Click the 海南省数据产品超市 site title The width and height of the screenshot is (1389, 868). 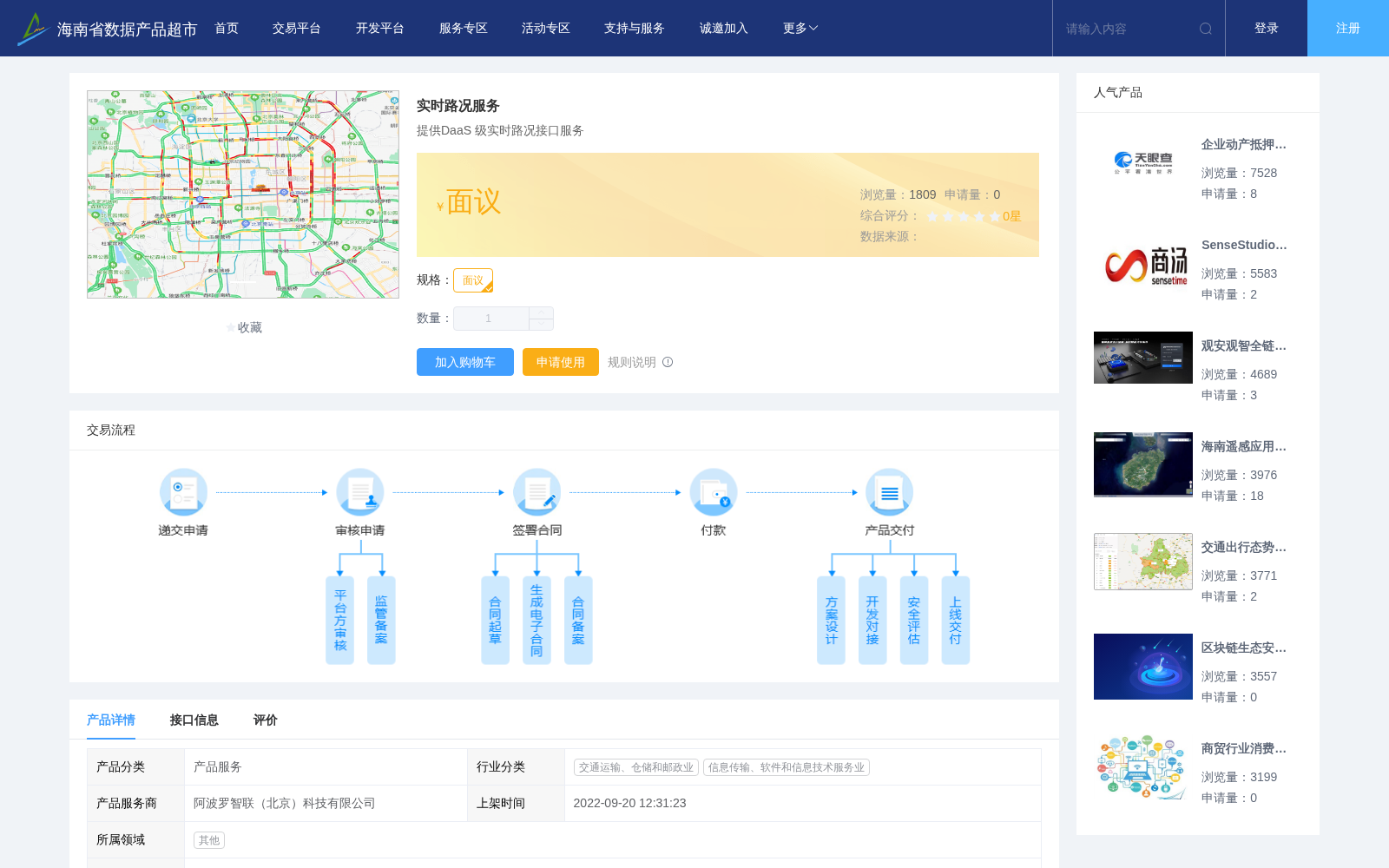127,30
